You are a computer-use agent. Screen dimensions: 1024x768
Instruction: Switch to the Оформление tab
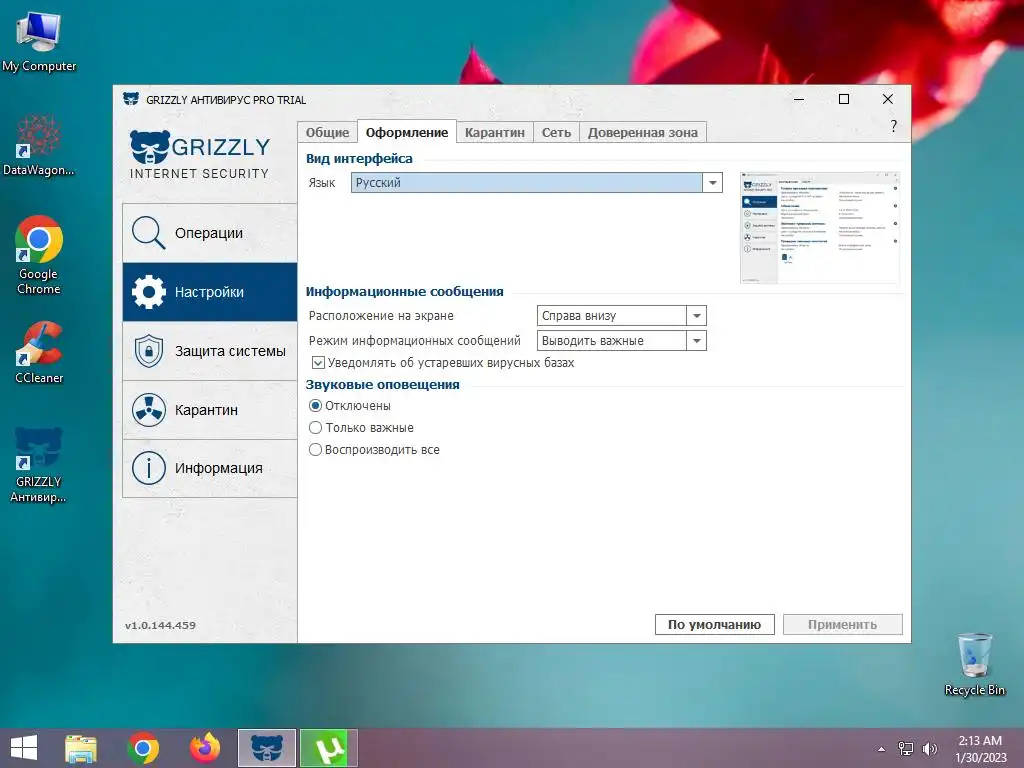point(407,132)
